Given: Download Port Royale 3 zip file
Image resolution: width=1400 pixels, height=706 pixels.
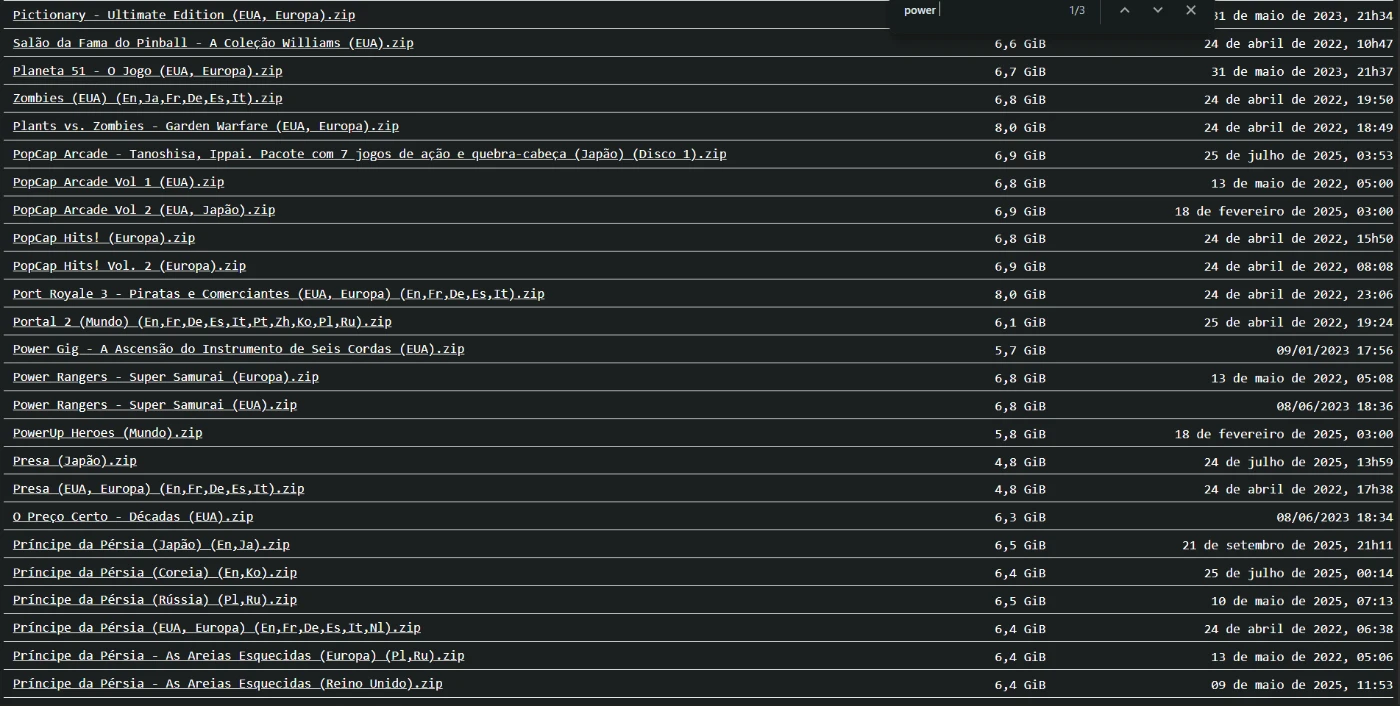Looking at the screenshot, I should click(278, 294).
